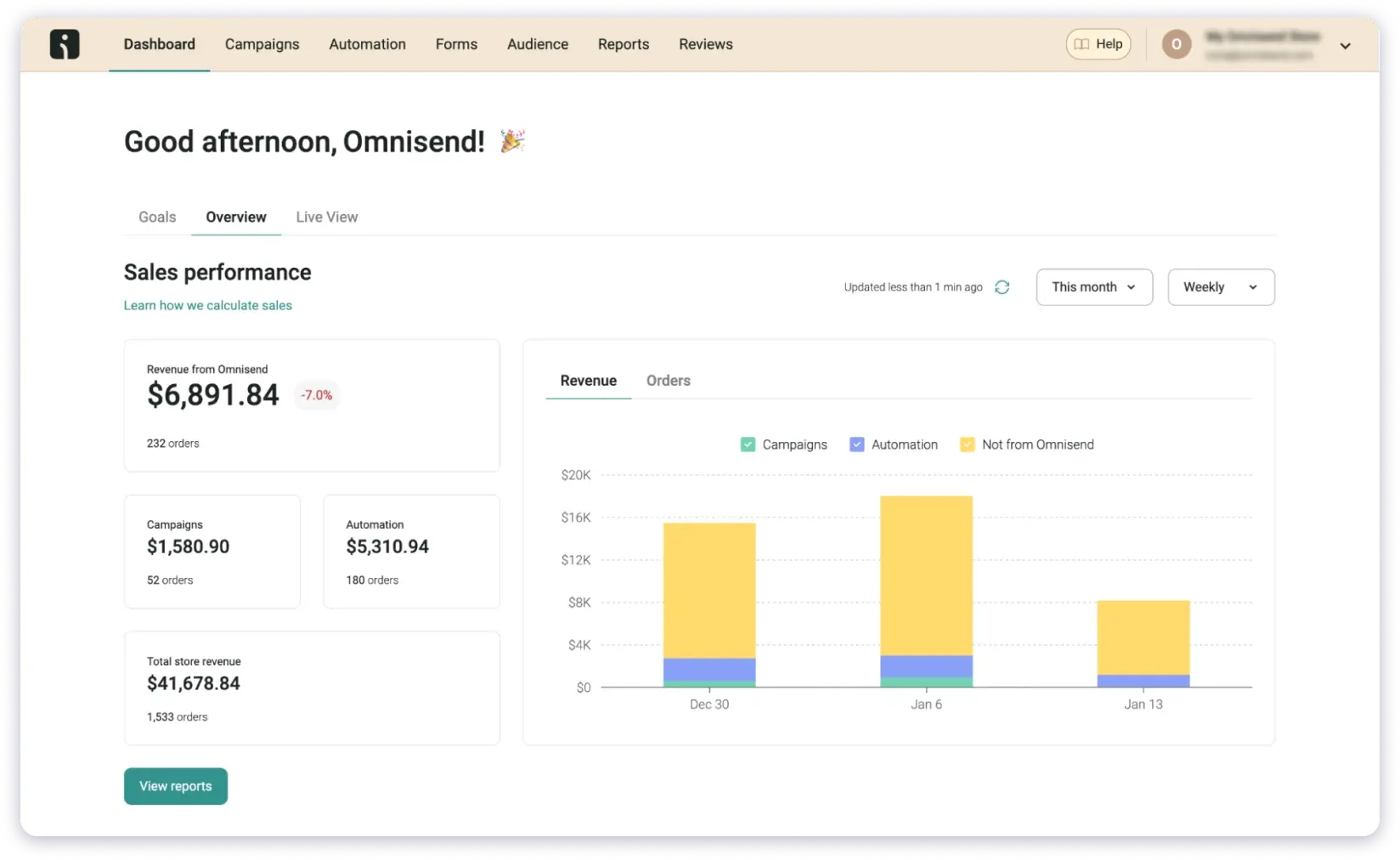Viewport: 1400px width, 860px height.
Task: Expand the account menu chevron
Action: click(1346, 46)
